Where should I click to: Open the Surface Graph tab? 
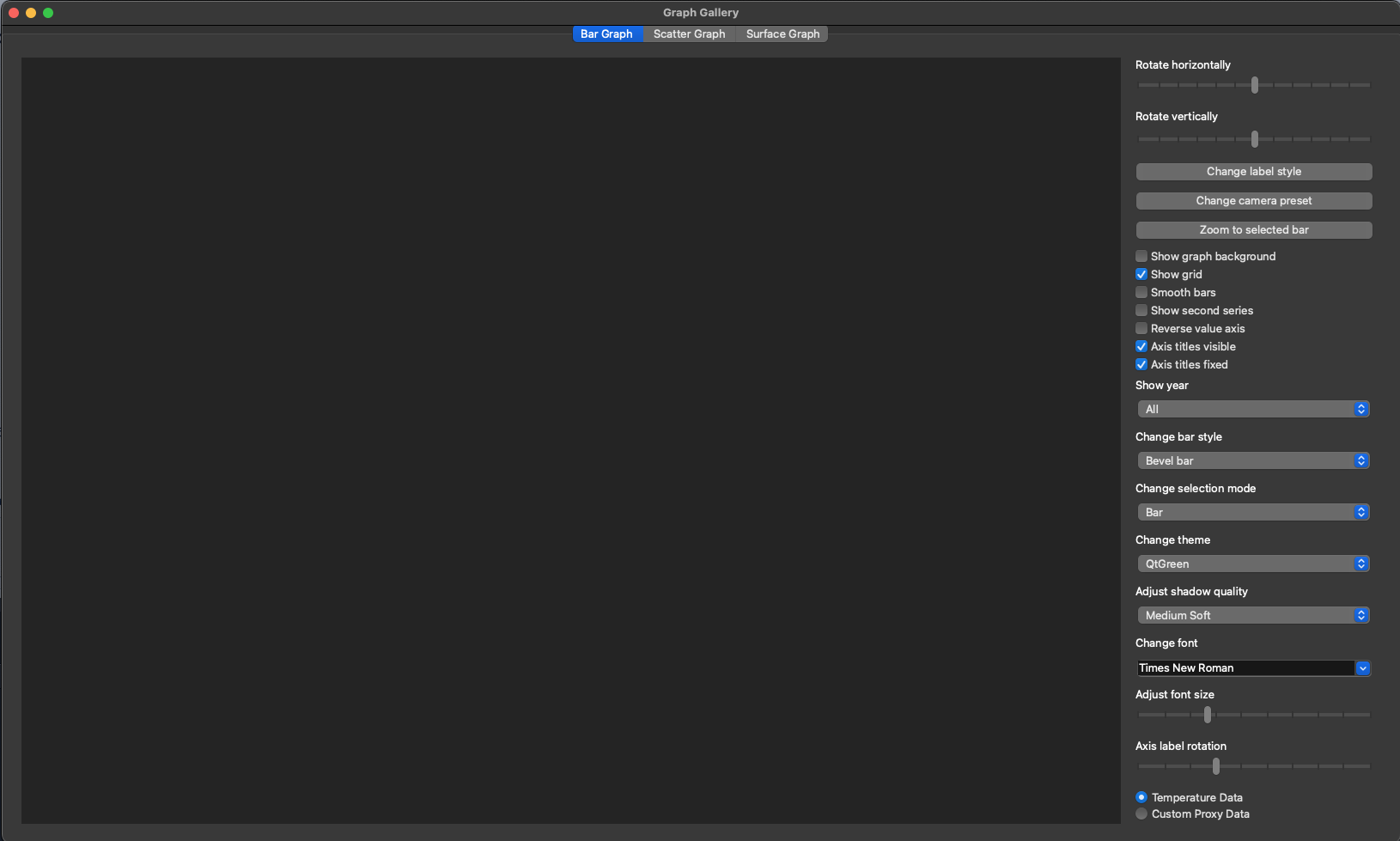click(782, 34)
